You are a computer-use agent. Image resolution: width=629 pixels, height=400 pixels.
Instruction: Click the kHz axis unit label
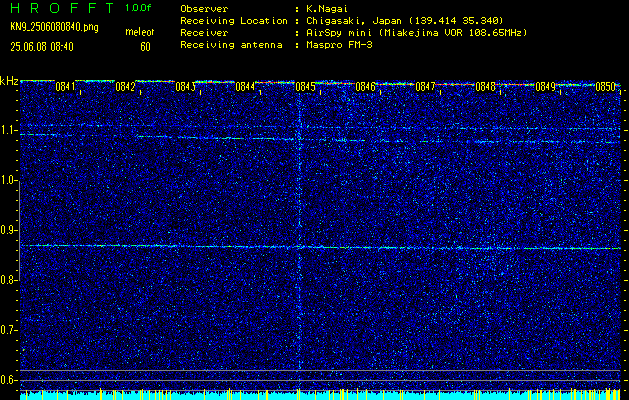[9, 81]
